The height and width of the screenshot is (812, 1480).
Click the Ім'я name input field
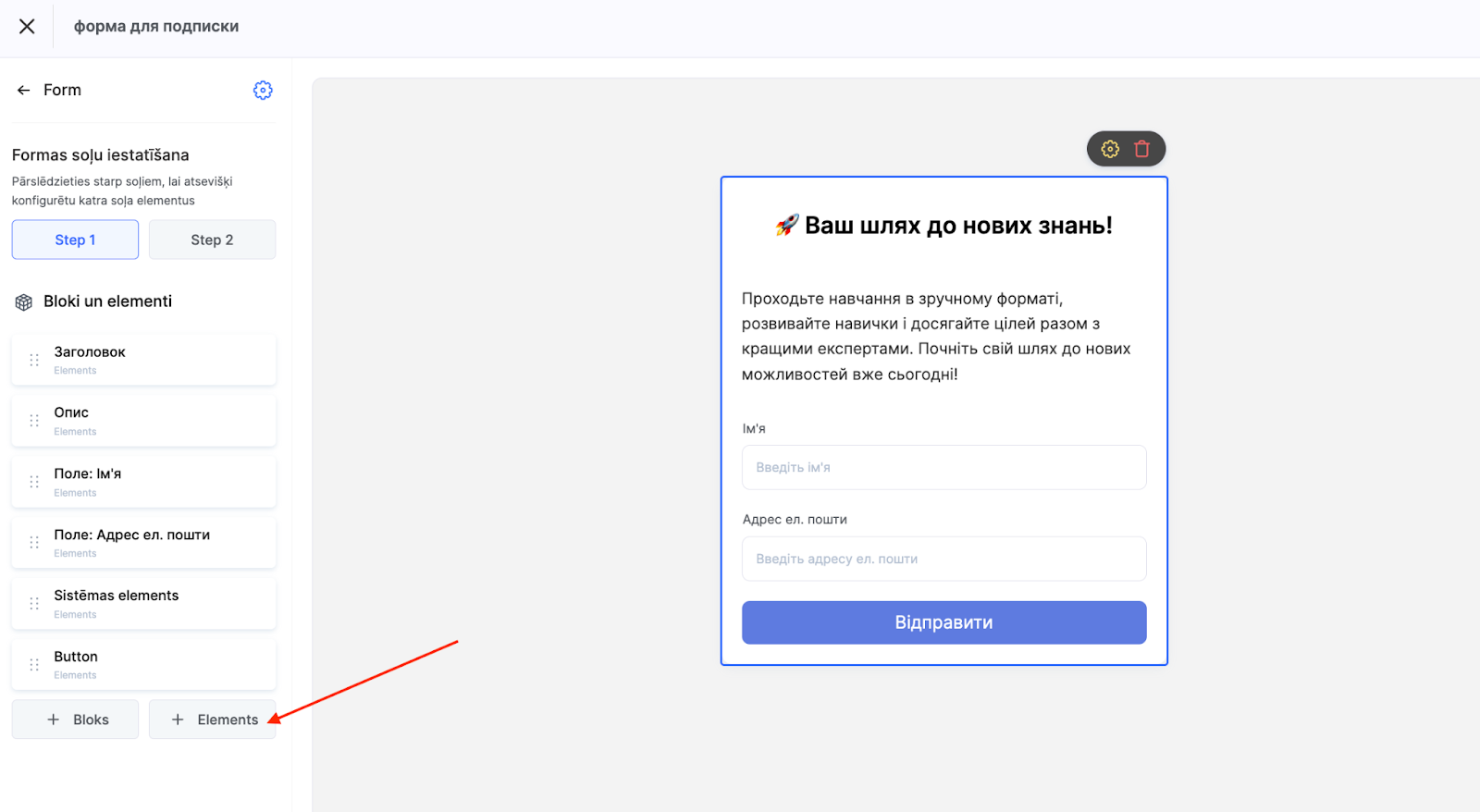pyautogui.click(x=943, y=468)
